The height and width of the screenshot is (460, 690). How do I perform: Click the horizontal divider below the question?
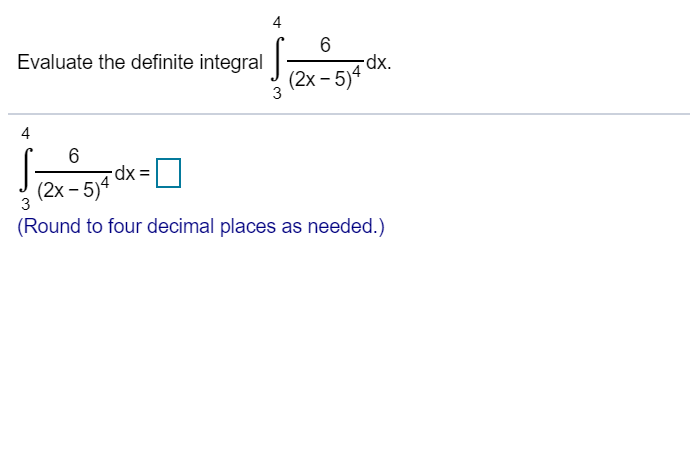coord(345,114)
